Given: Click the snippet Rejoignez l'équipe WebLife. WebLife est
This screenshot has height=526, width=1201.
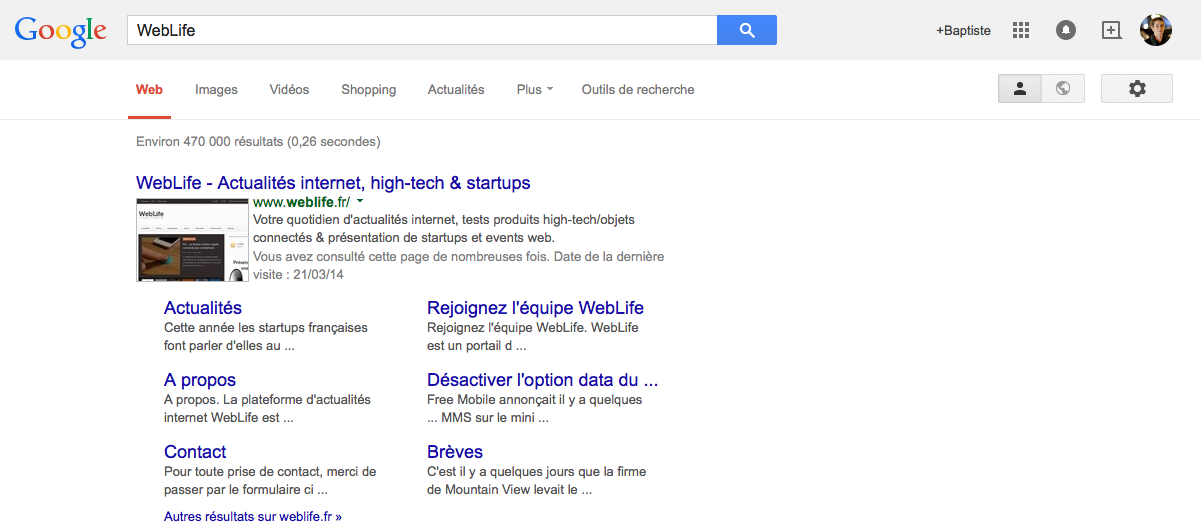Looking at the screenshot, I should point(532,337).
